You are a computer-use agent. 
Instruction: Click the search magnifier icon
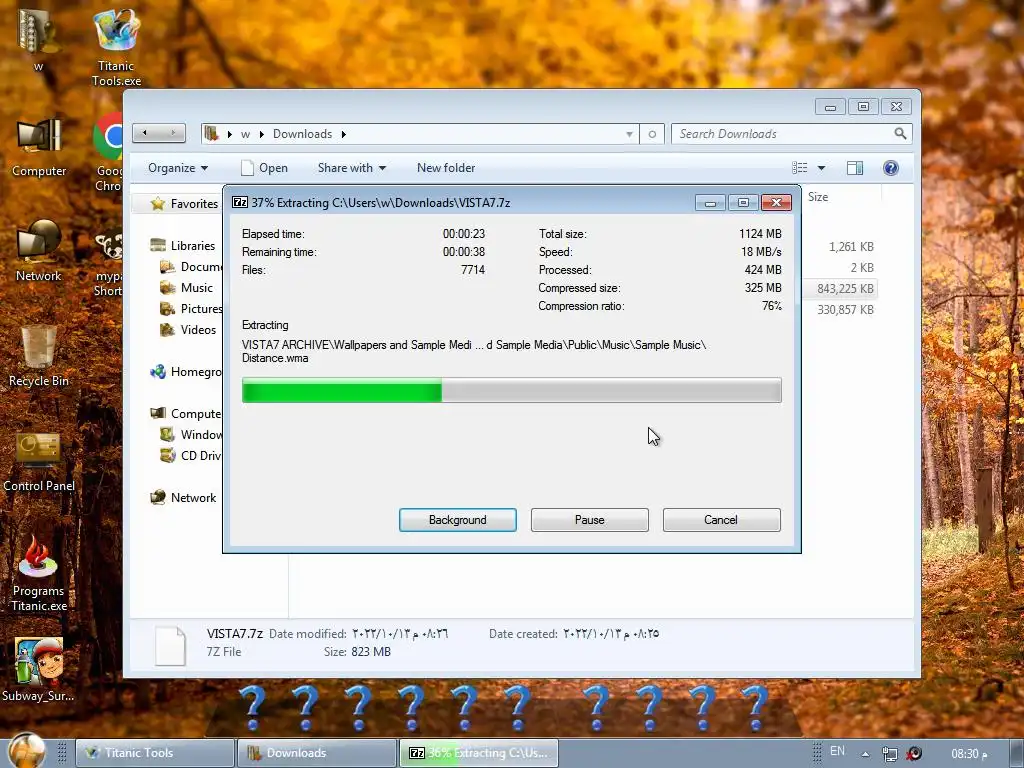(x=901, y=134)
